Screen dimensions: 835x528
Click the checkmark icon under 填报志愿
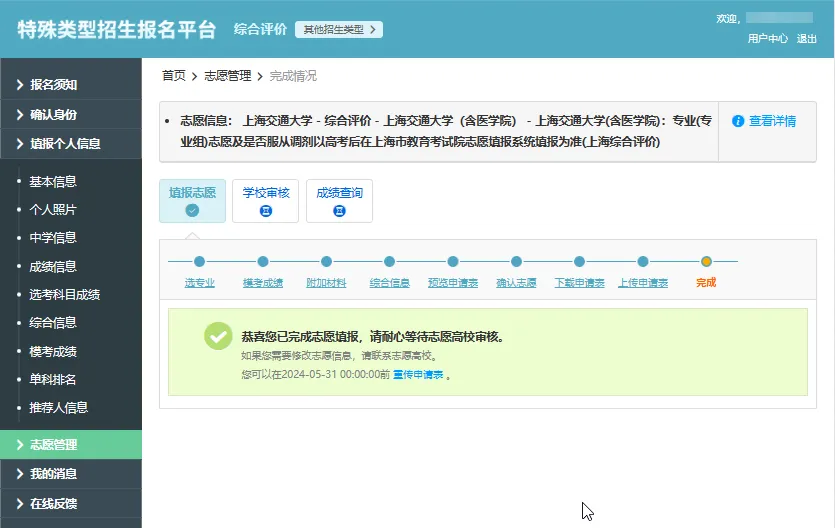(x=192, y=211)
